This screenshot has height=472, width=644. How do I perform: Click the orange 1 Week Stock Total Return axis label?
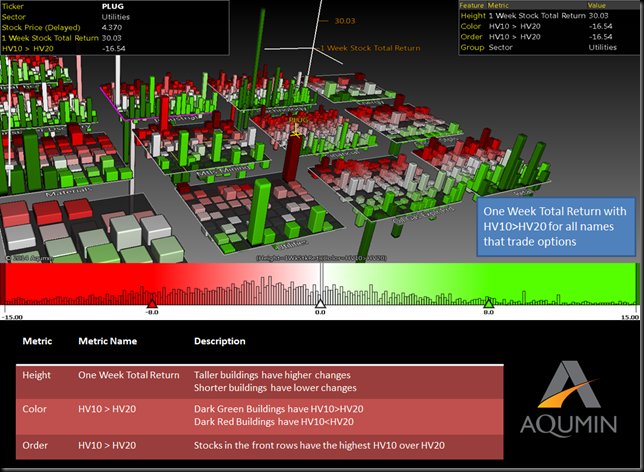[x=370, y=48]
